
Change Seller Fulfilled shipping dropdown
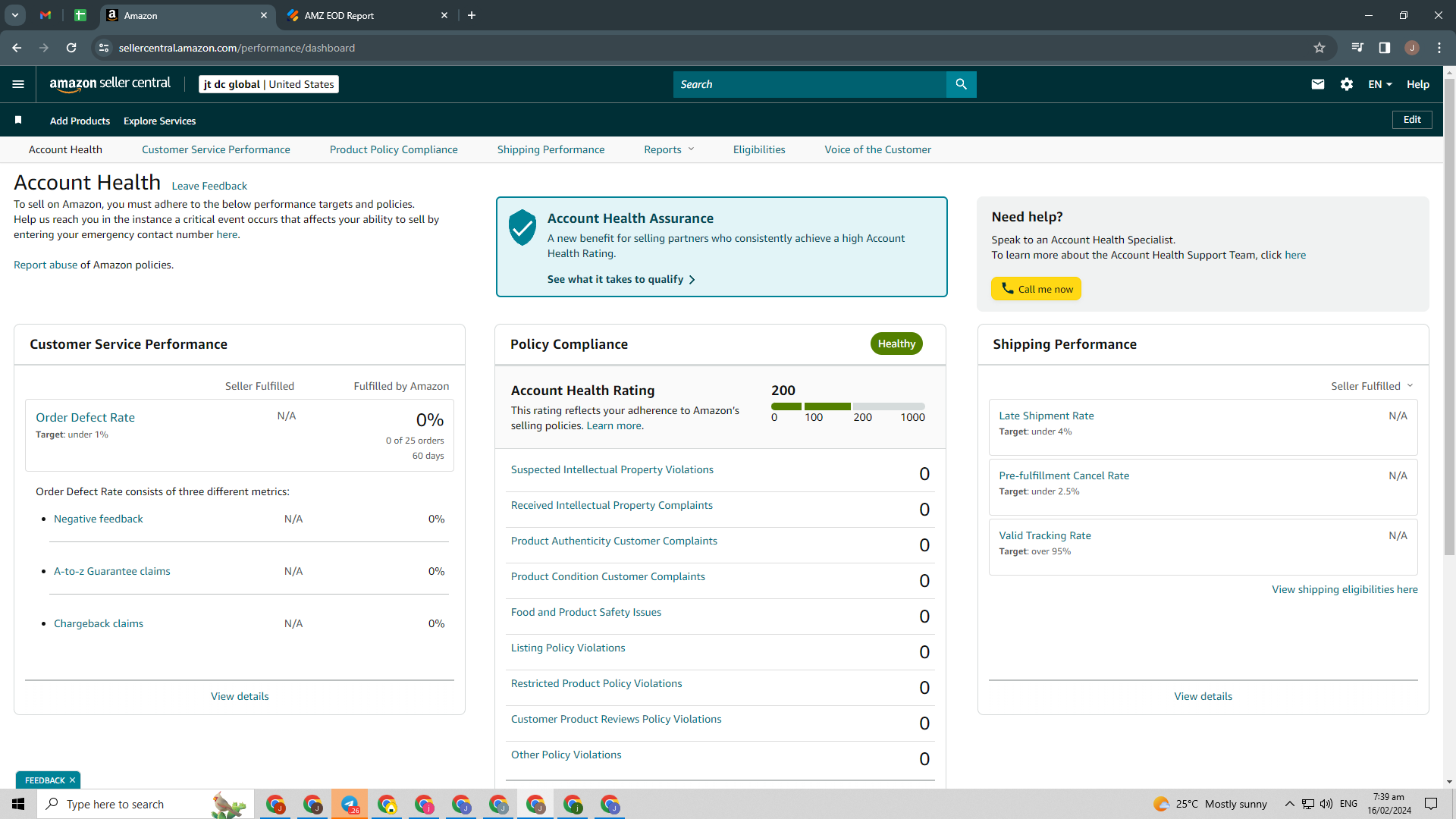pos(1372,386)
